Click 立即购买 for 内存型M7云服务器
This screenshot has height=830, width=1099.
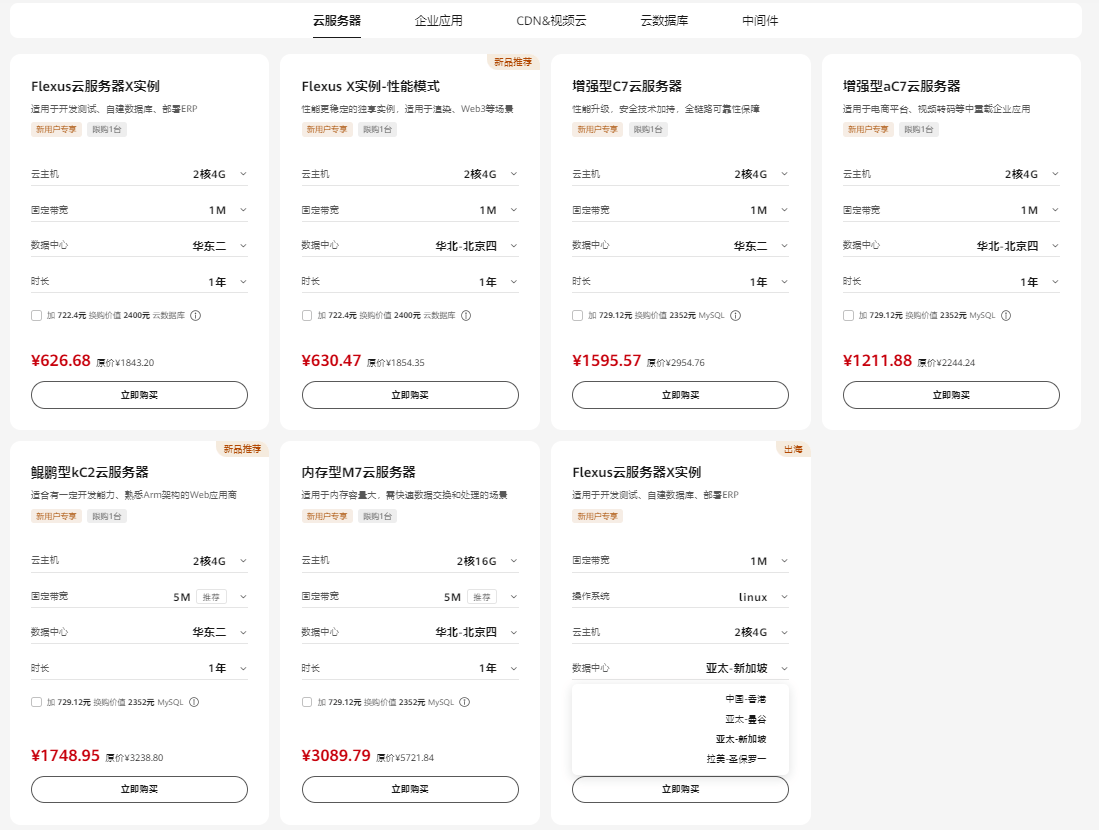[x=410, y=789]
